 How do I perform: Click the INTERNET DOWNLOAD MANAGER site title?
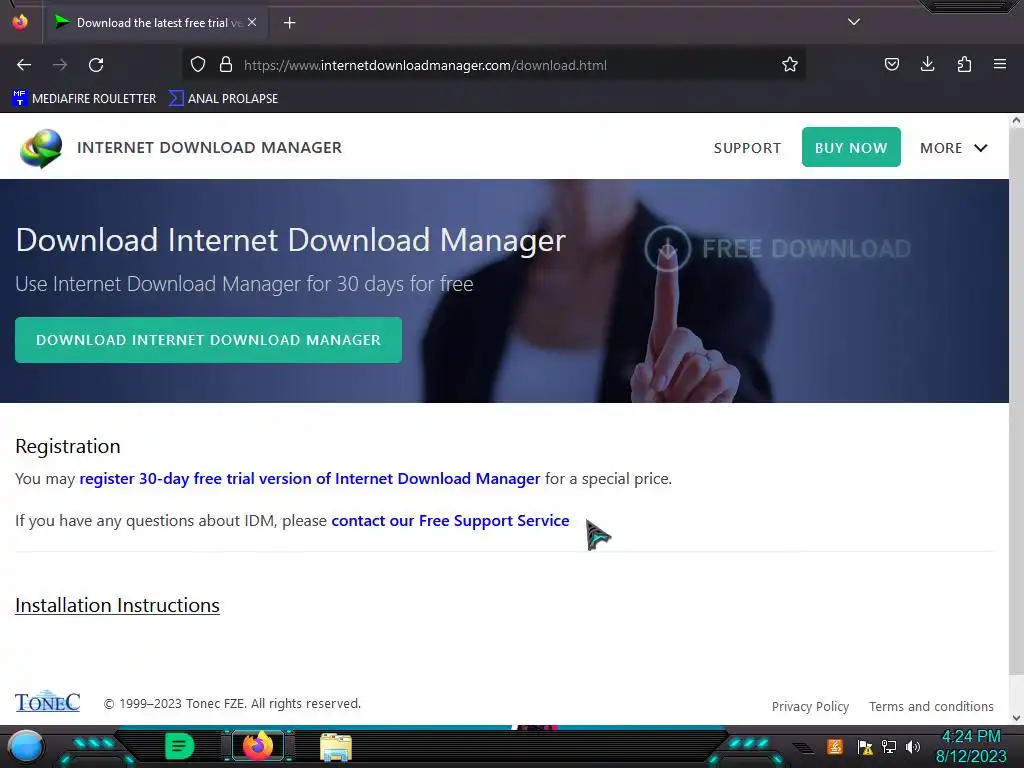click(209, 148)
